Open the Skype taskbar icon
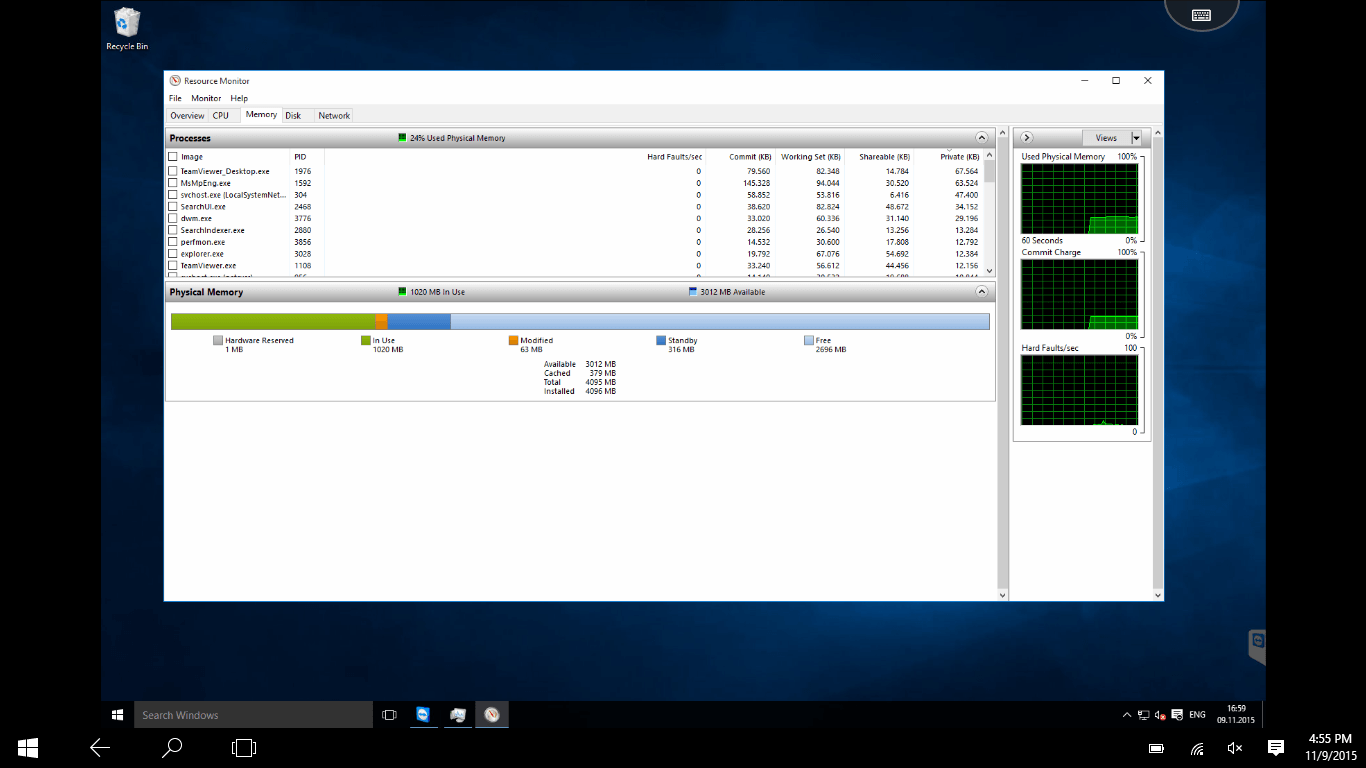 tap(423, 714)
